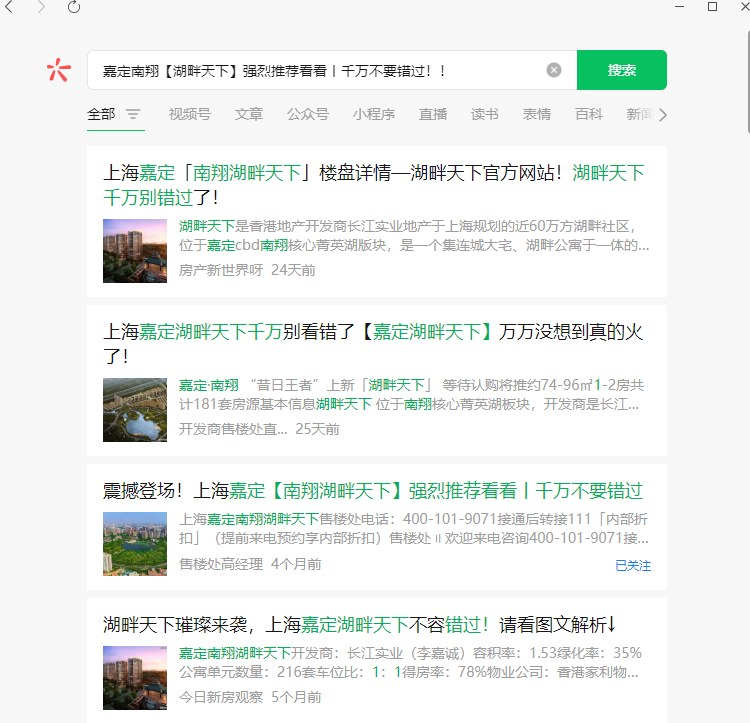Open thumbnail of 售楼处高经理 result
This screenshot has width=750, height=723.
pos(135,544)
